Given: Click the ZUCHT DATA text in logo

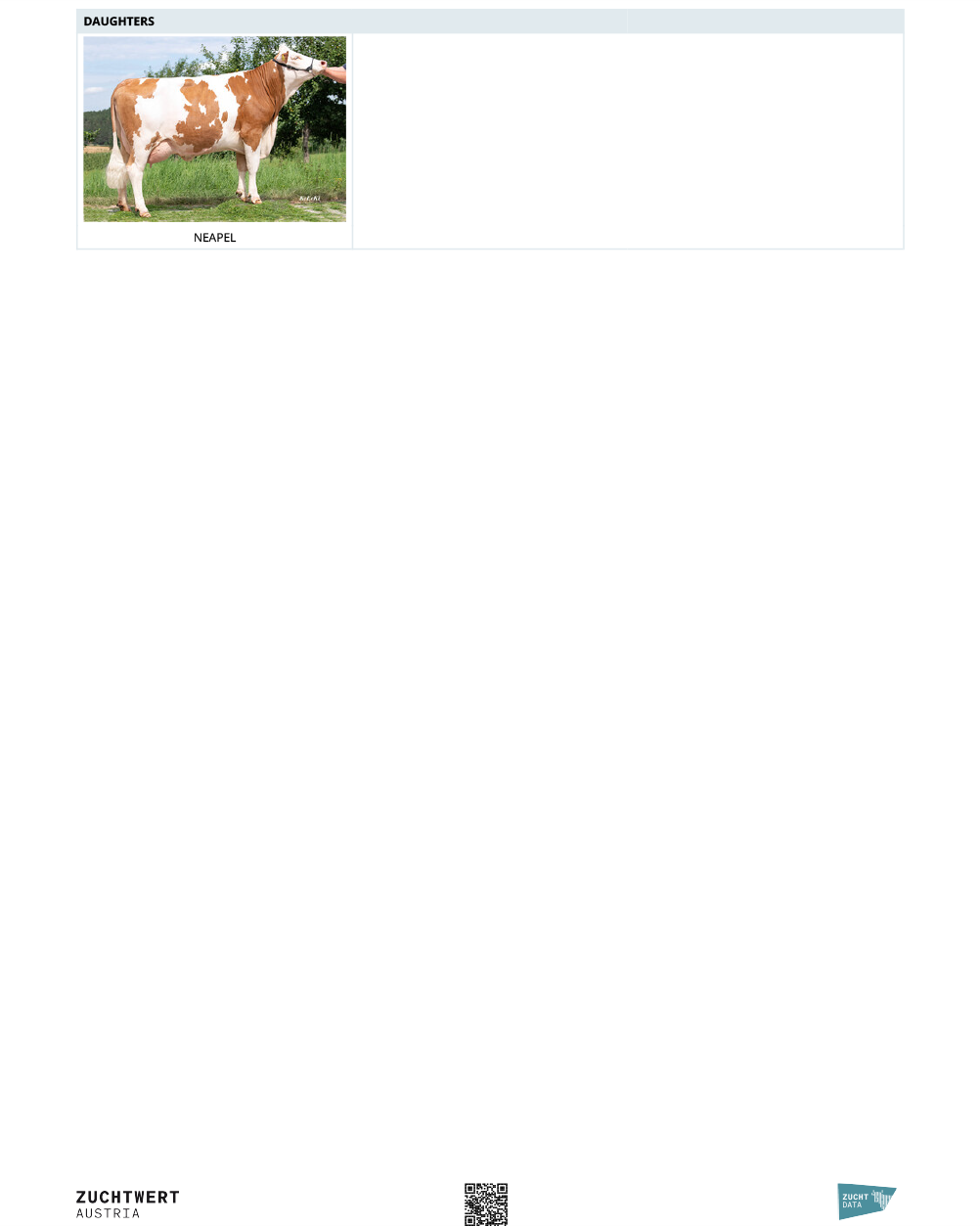Looking at the screenshot, I should [x=855, y=1201].
